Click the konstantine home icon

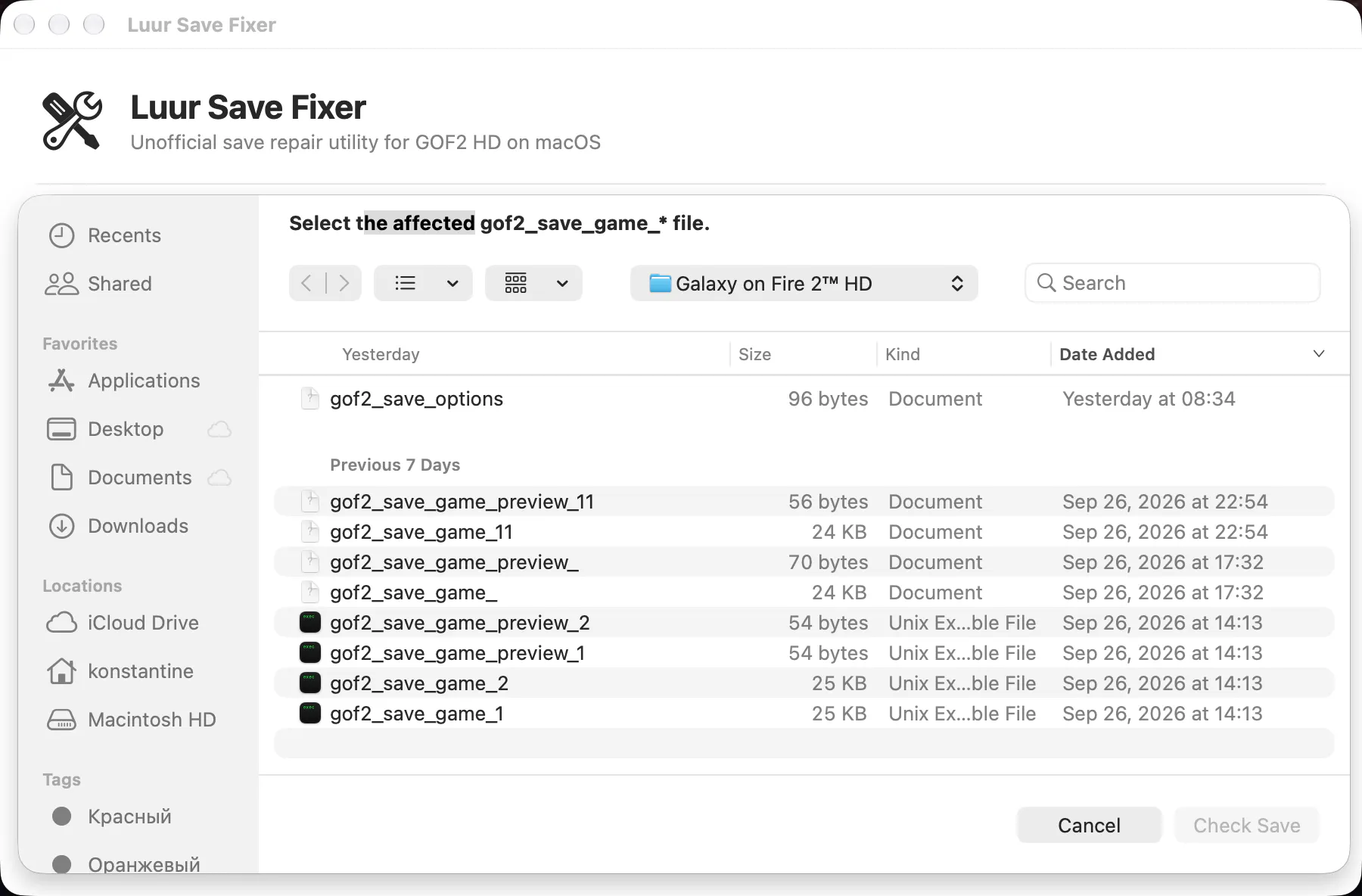pos(61,671)
